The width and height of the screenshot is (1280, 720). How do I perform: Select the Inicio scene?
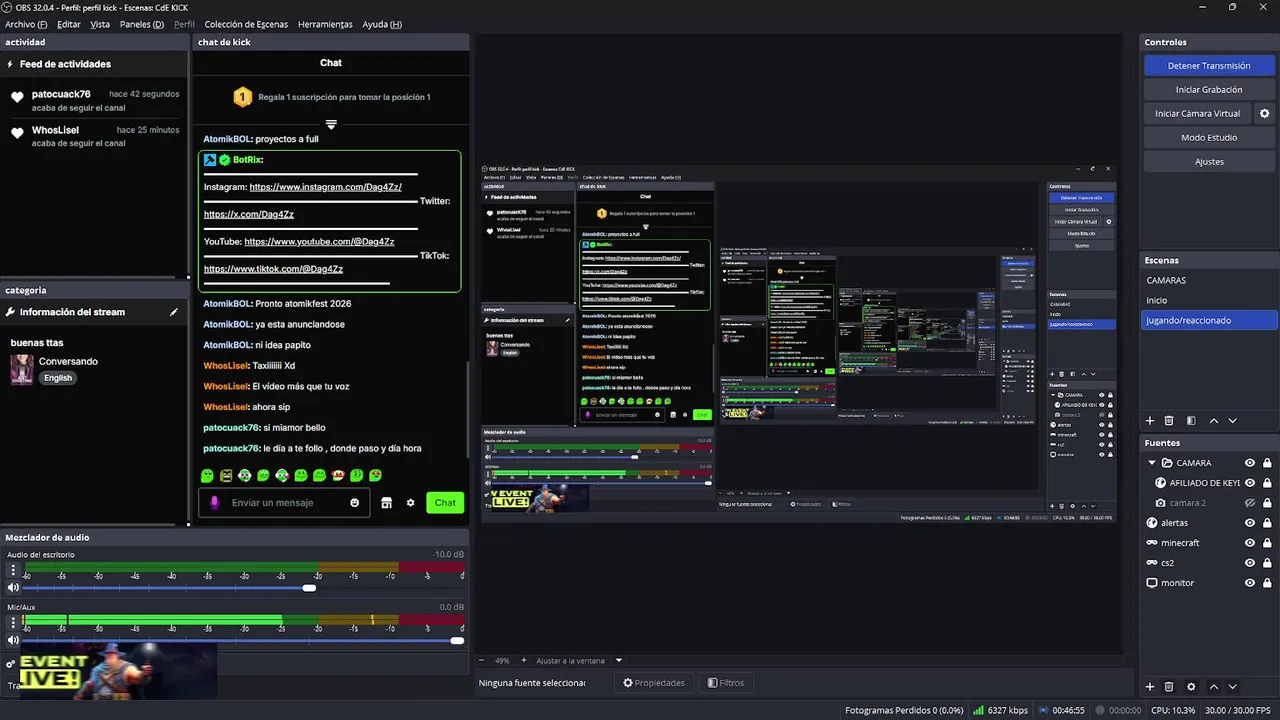point(1209,300)
